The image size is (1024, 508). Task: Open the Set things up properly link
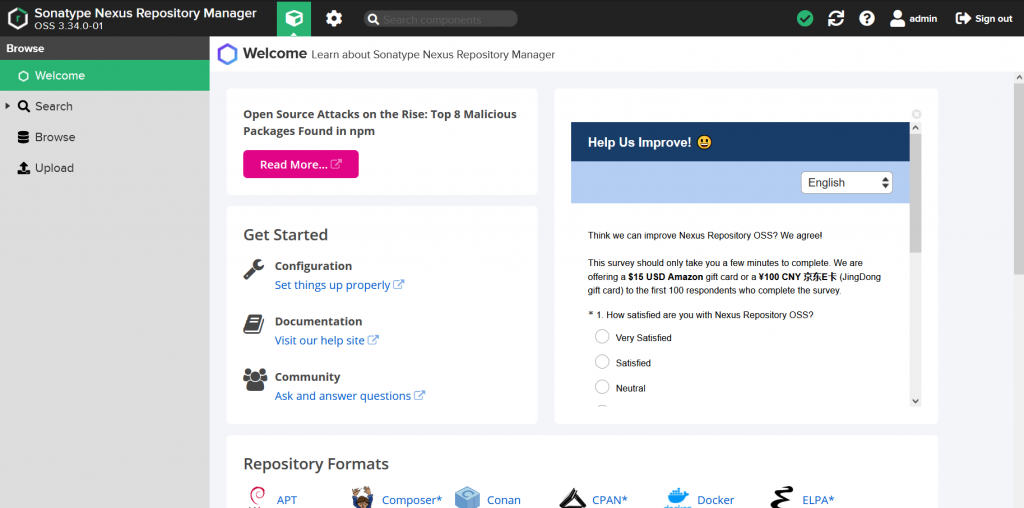[x=339, y=285]
